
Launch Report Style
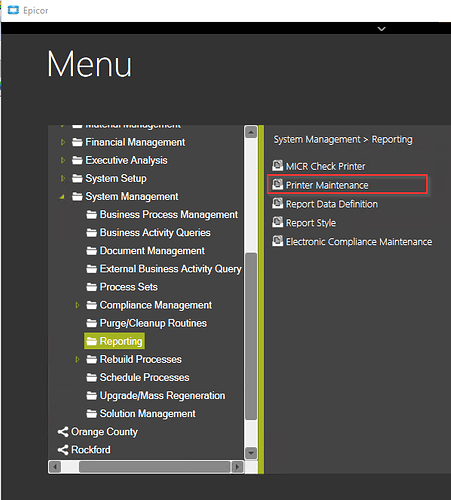point(311,223)
